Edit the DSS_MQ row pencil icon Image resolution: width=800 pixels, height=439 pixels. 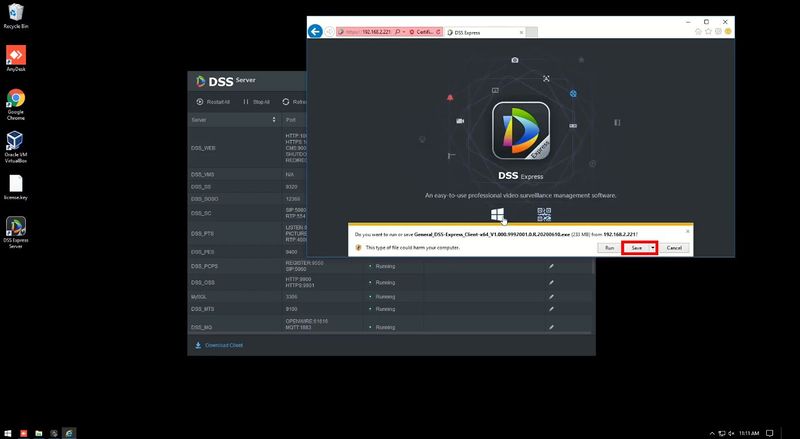coord(551,327)
